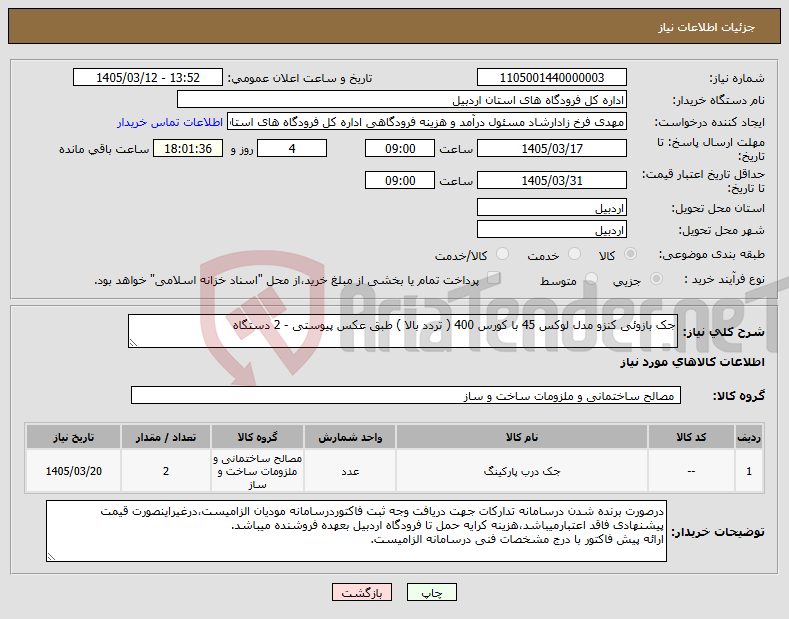Viewport: 789px width, 619px height.
Task: Choose the جزیی purchase type radio
Action: point(656,279)
